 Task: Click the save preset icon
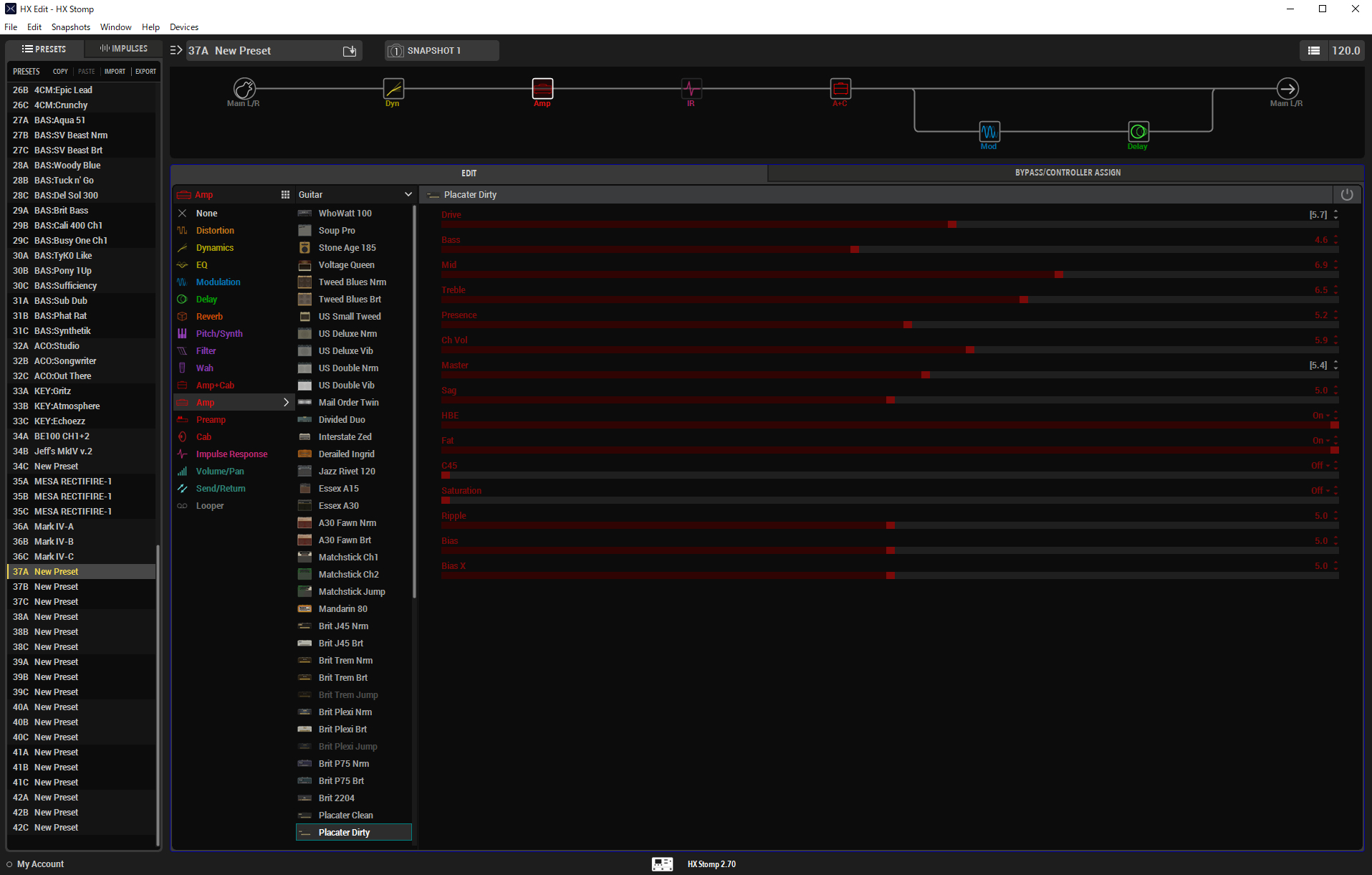[x=350, y=51]
